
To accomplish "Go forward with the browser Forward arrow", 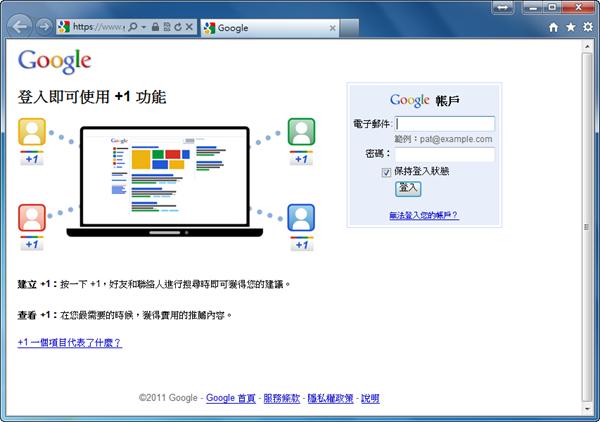I will 44,27.
